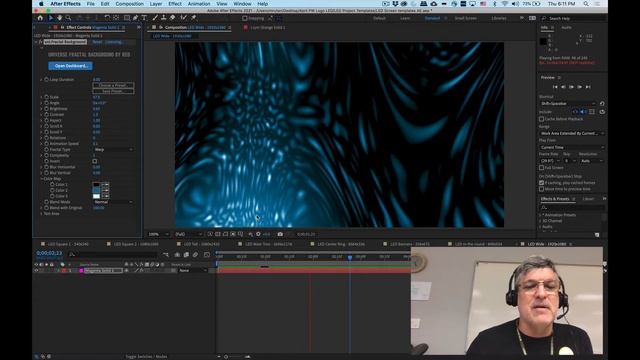Click the Open Dashboard button
640x360 pixels.
tap(71, 66)
